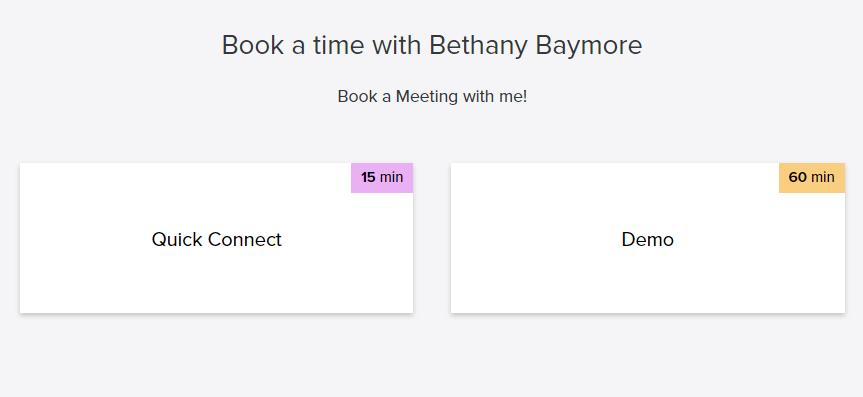Select the Demo title text

pos(648,240)
